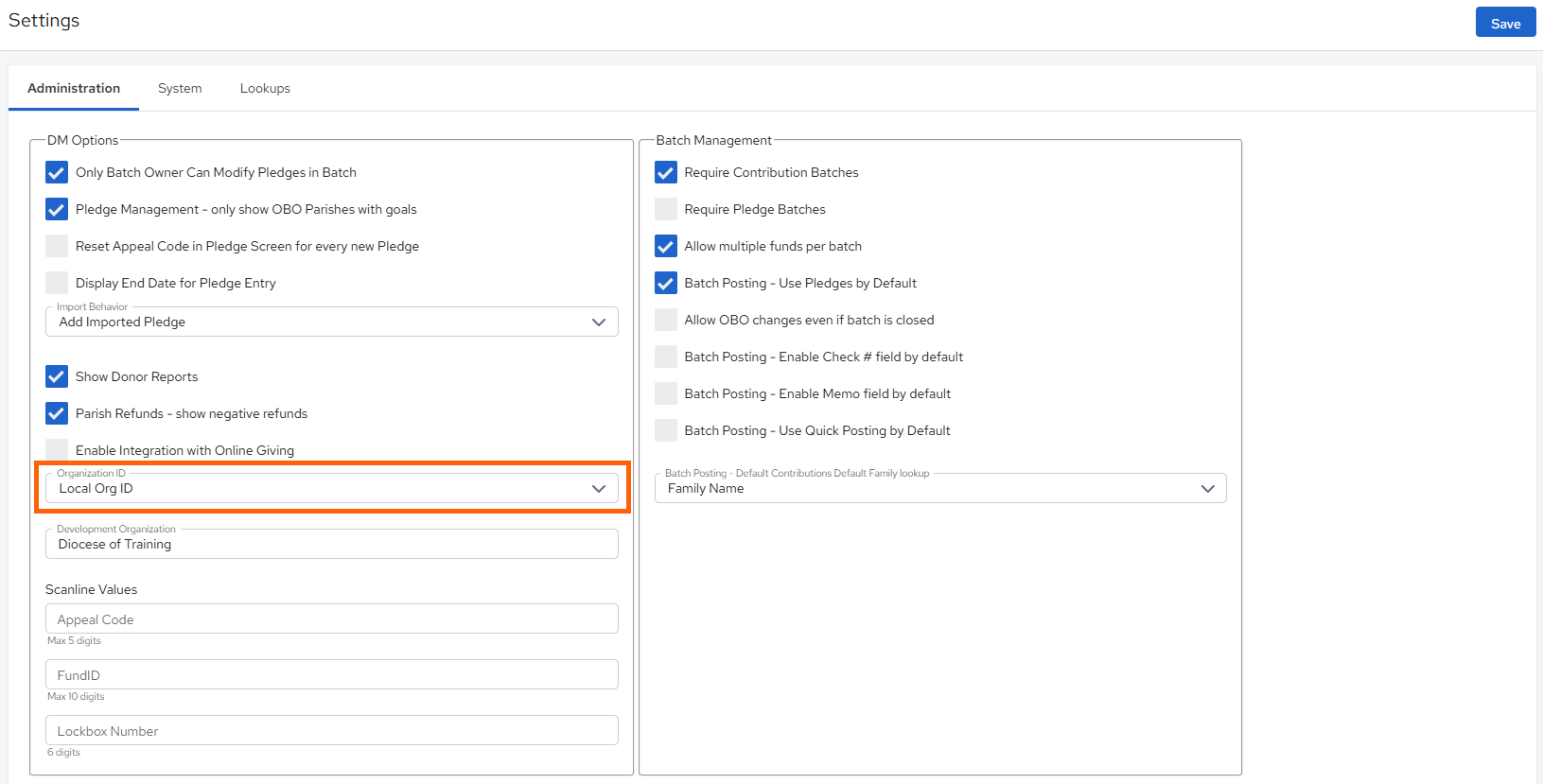Click the Appeal Code input field
Viewport: 1543px width, 784px height.
(332, 618)
